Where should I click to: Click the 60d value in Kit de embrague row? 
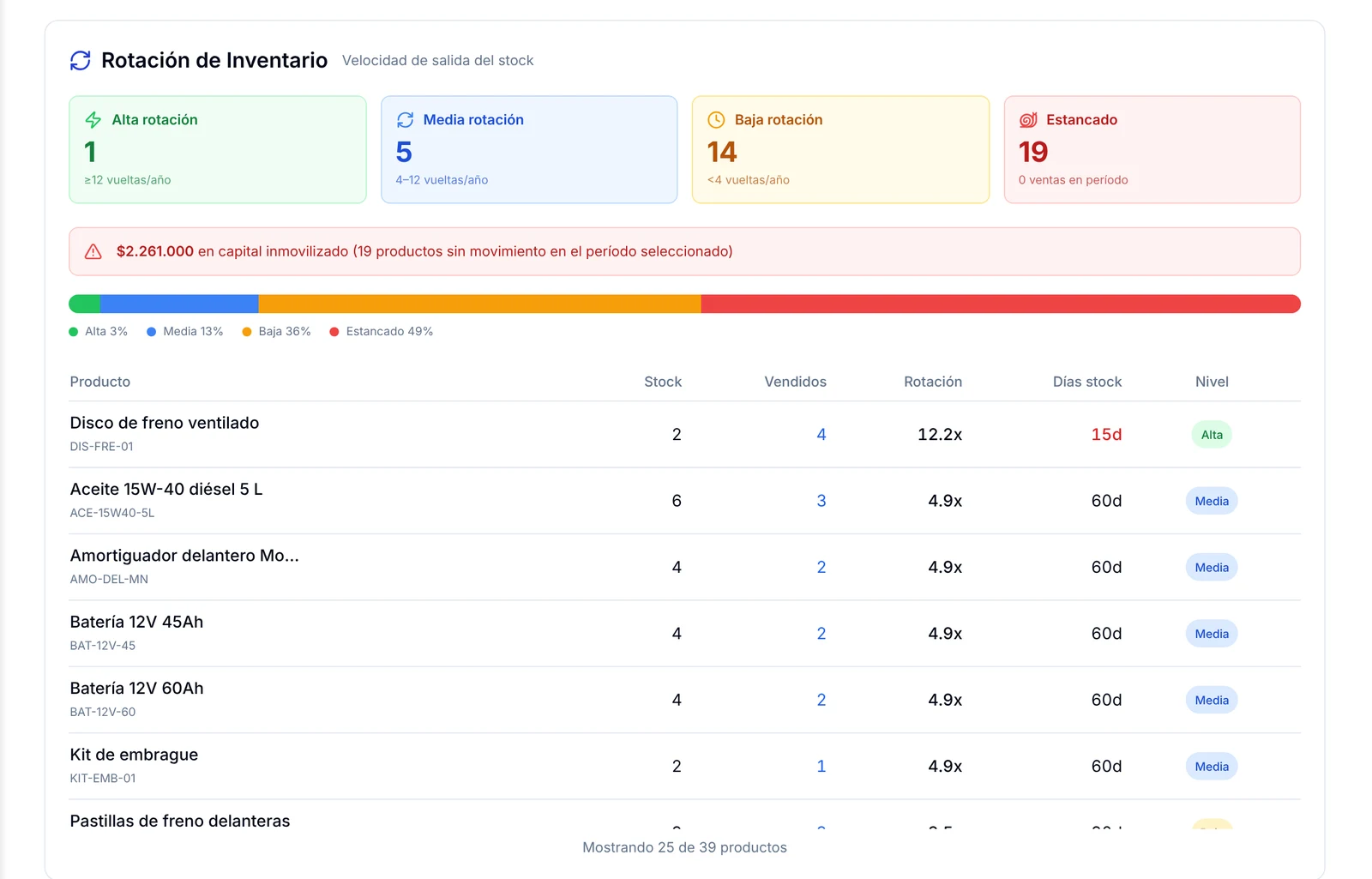[x=1106, y=767]
